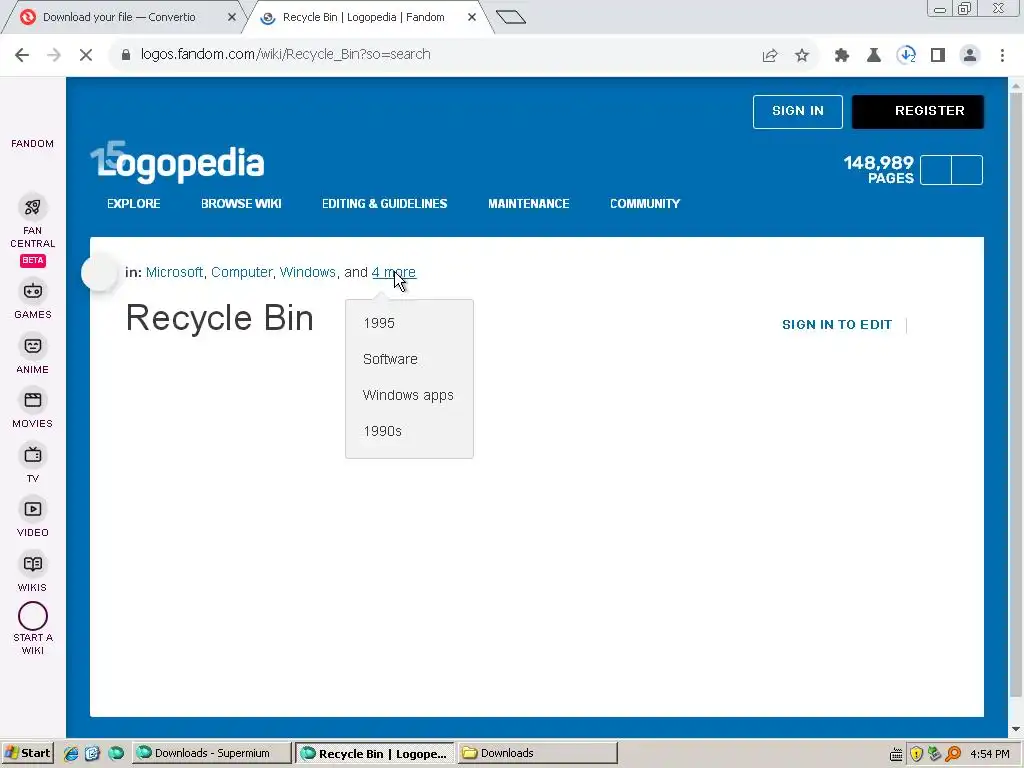Click the Recycle Bin Logopedia taskbar button
This screenshot has width=1024, height=768.
(x=375, y=754)
